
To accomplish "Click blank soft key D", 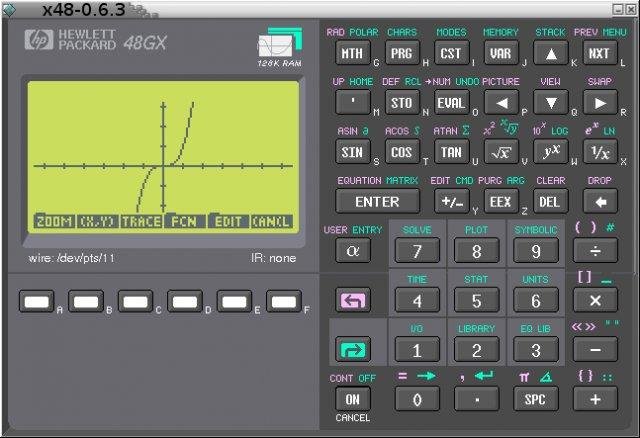I will point(184,302).
